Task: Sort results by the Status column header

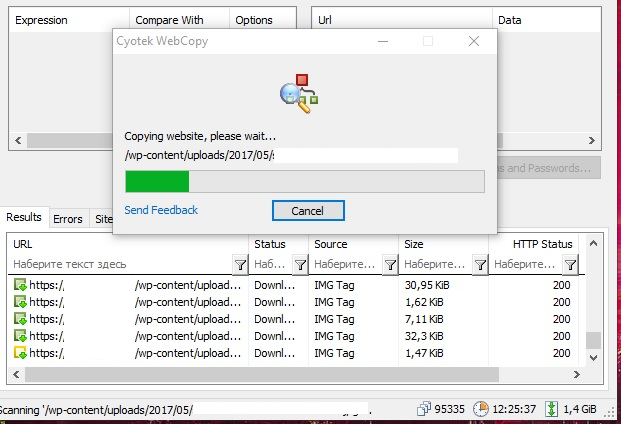Action: click(x=278, y=244)
